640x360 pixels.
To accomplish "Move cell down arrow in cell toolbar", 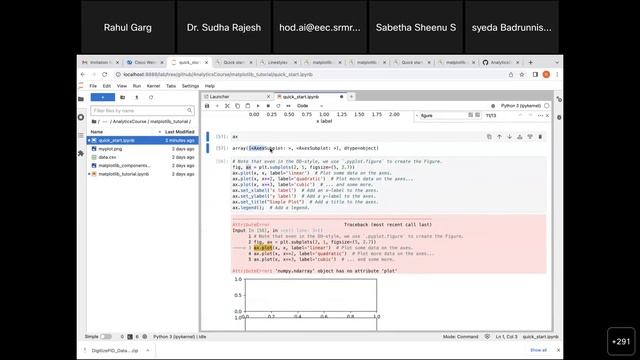I will click(509, 137).
